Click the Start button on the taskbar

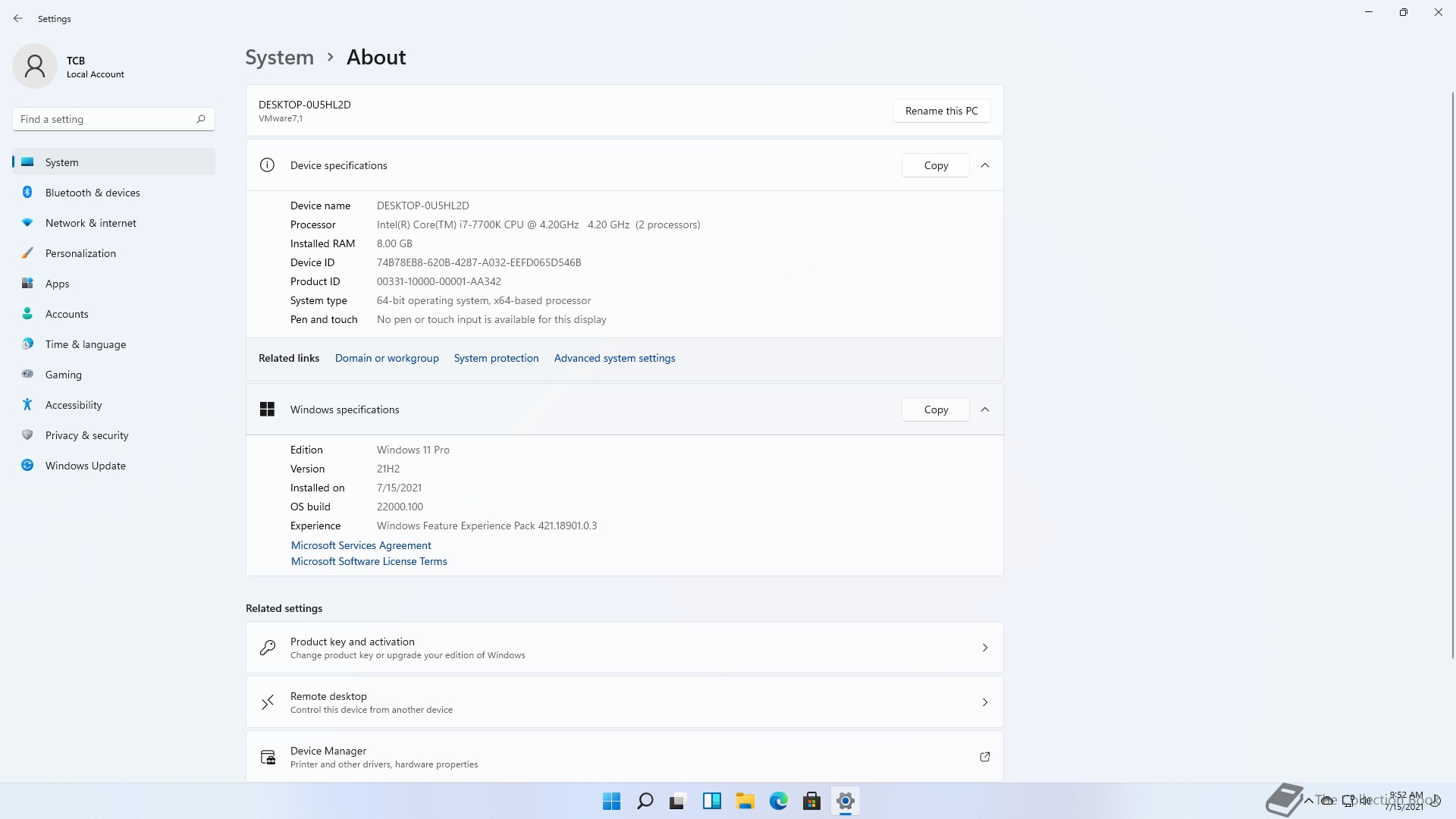coord(611,801)
